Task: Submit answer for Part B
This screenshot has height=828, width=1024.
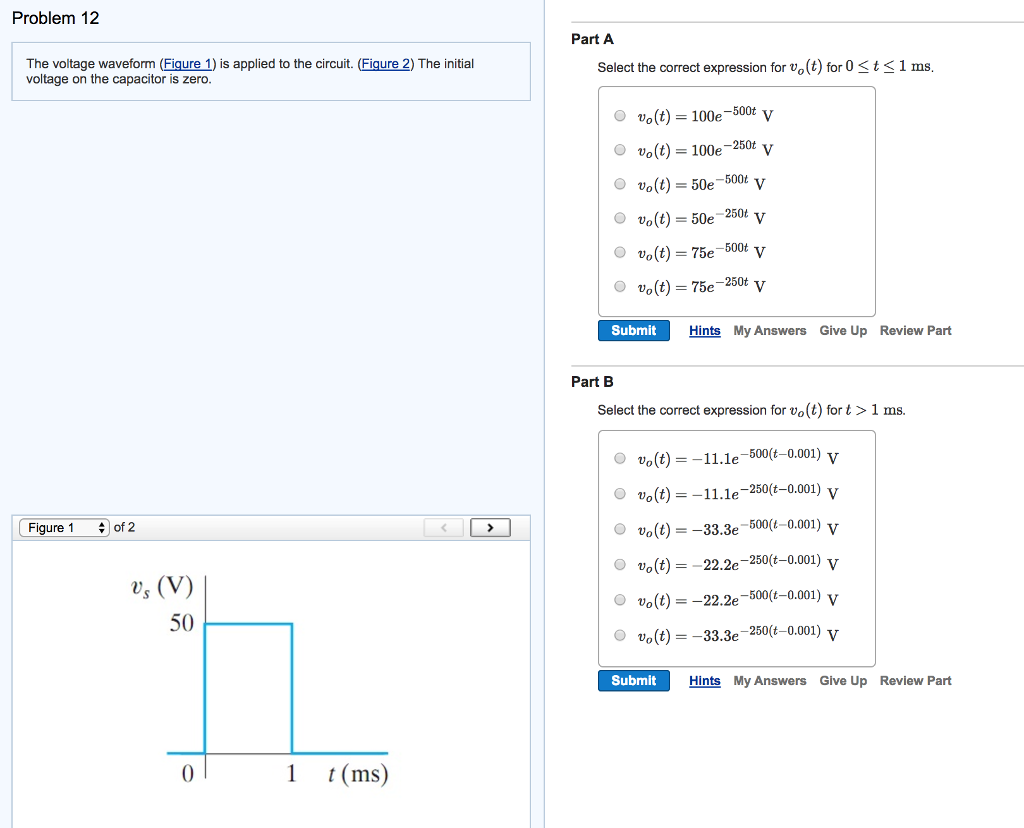Action: (633, 680)
